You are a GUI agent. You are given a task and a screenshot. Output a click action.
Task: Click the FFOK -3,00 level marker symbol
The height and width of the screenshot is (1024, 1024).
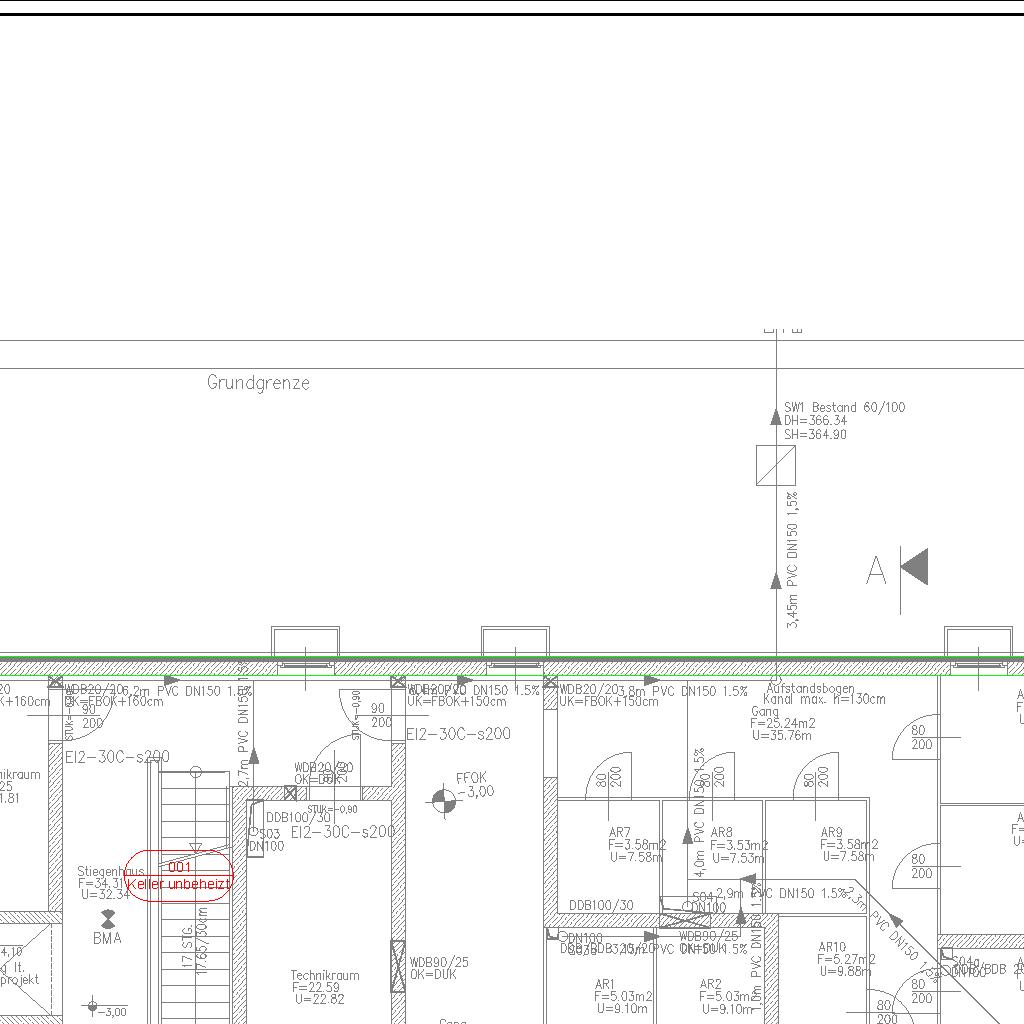tap(441, 800)
